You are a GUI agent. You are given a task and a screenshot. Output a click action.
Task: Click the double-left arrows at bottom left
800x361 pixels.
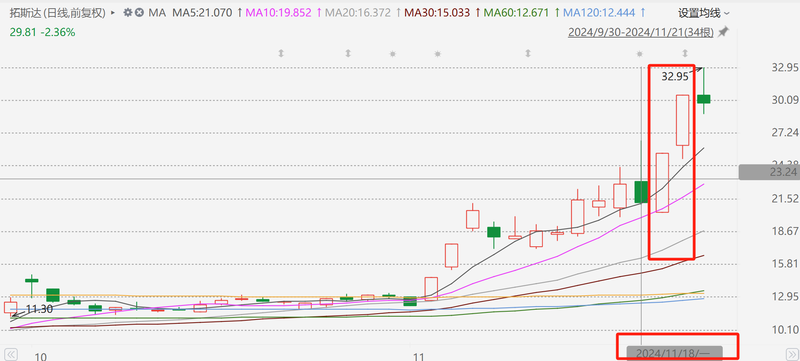coord(11,354)
